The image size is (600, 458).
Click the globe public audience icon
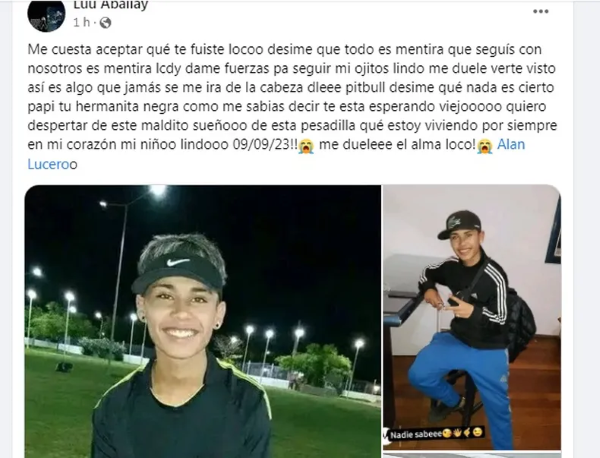click(x=105, y=23)
